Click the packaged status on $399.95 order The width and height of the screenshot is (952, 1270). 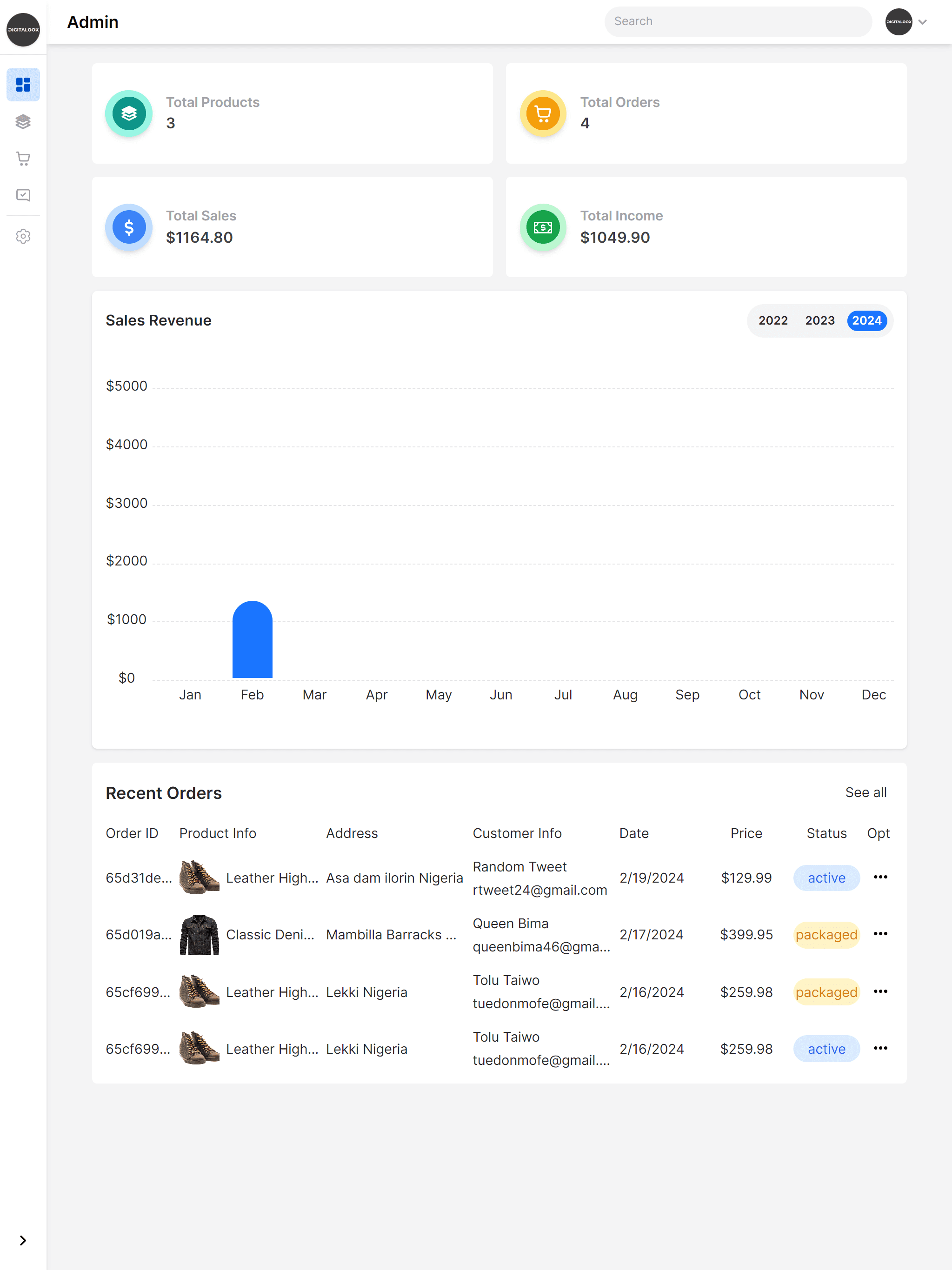[x=826, y=935]
